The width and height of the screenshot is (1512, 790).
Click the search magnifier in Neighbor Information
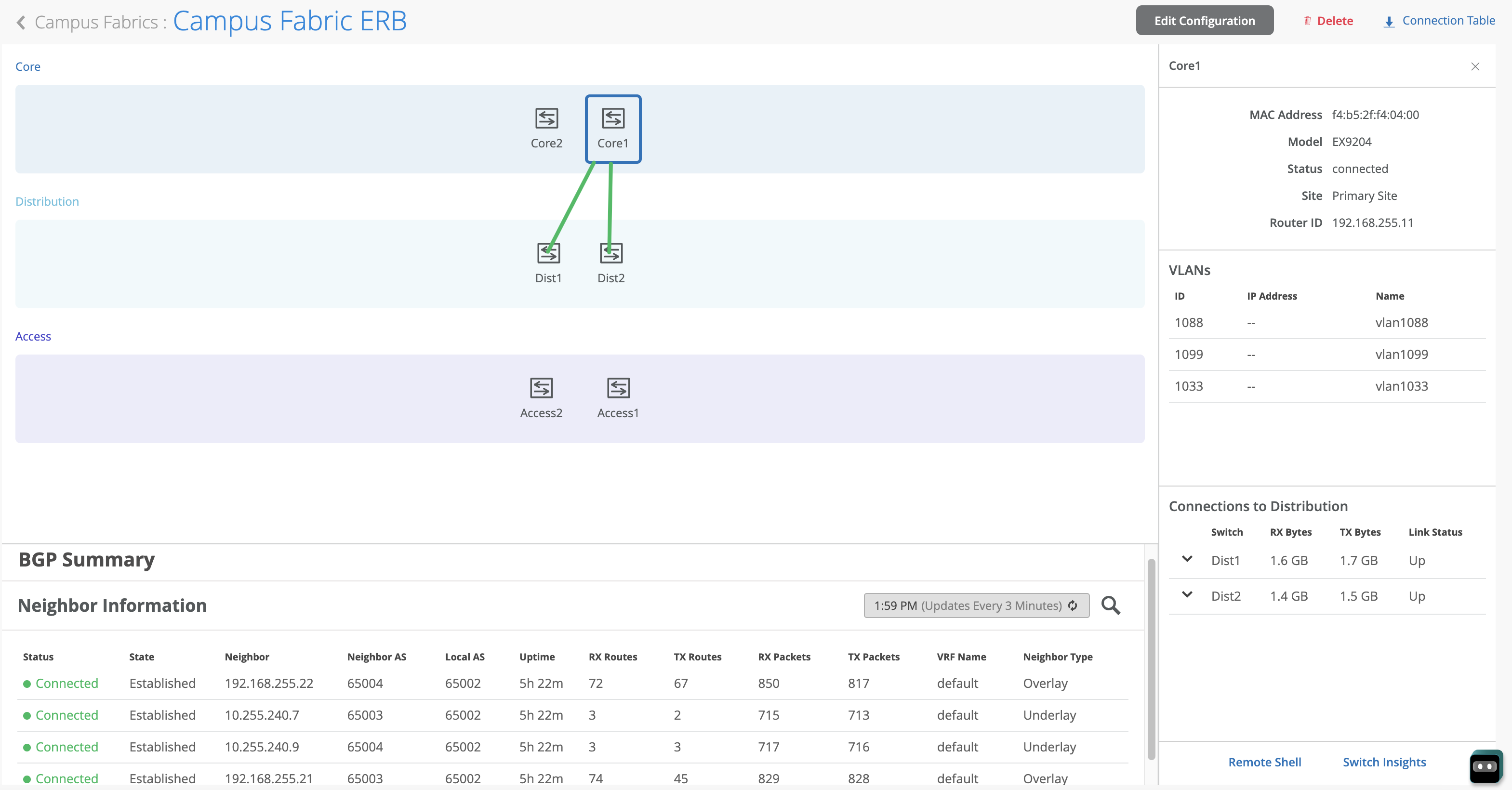[x=1110, y=605]
